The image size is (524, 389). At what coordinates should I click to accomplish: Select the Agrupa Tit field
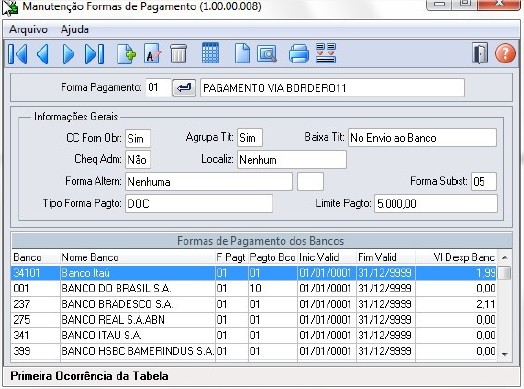250,138
